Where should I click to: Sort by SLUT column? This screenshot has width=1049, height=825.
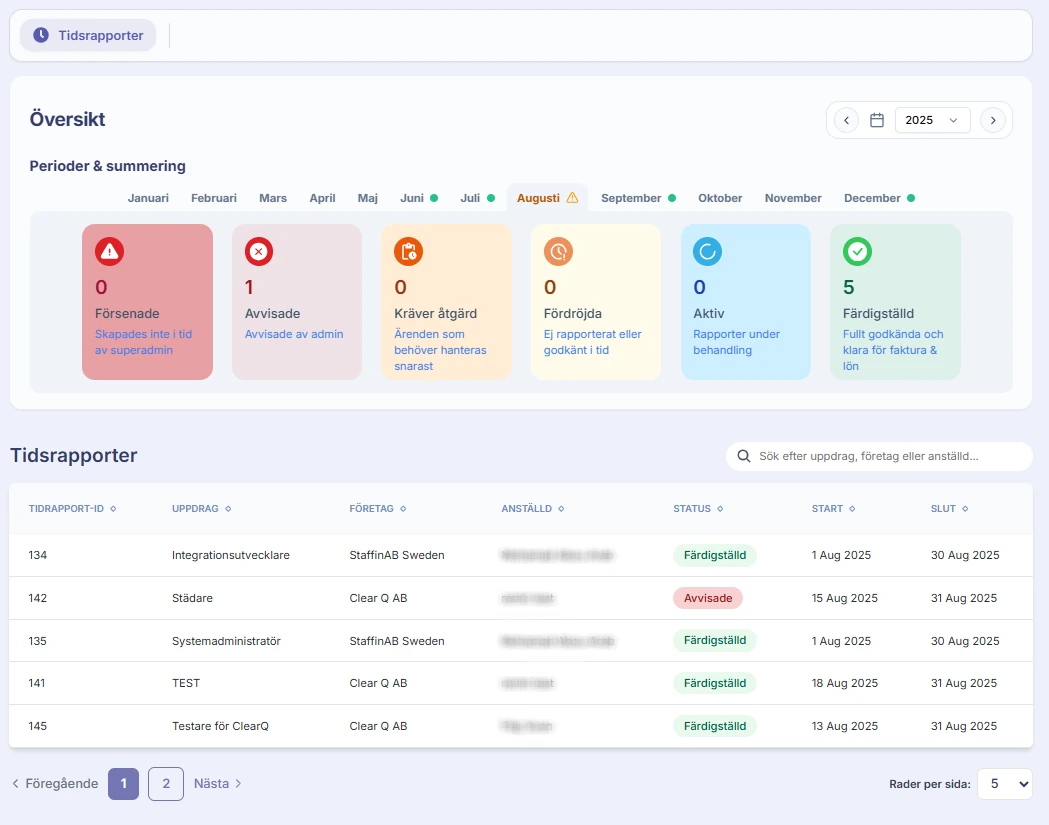coord(949,509)
